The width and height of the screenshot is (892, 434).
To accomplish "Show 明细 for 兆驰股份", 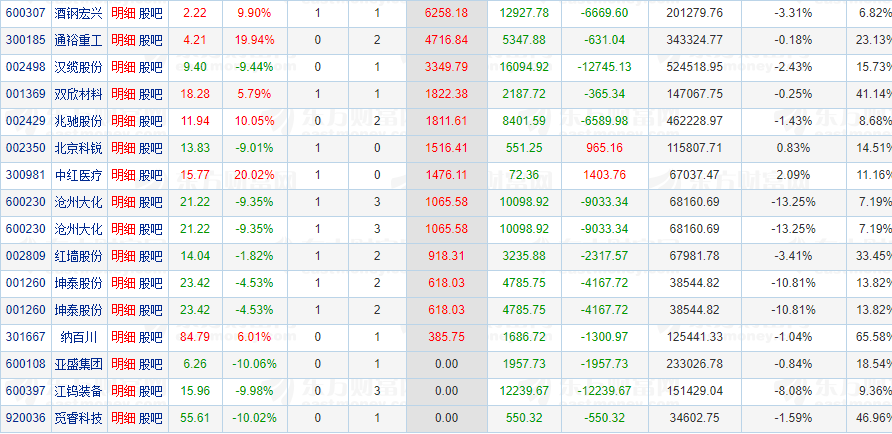I will point(123,121).
